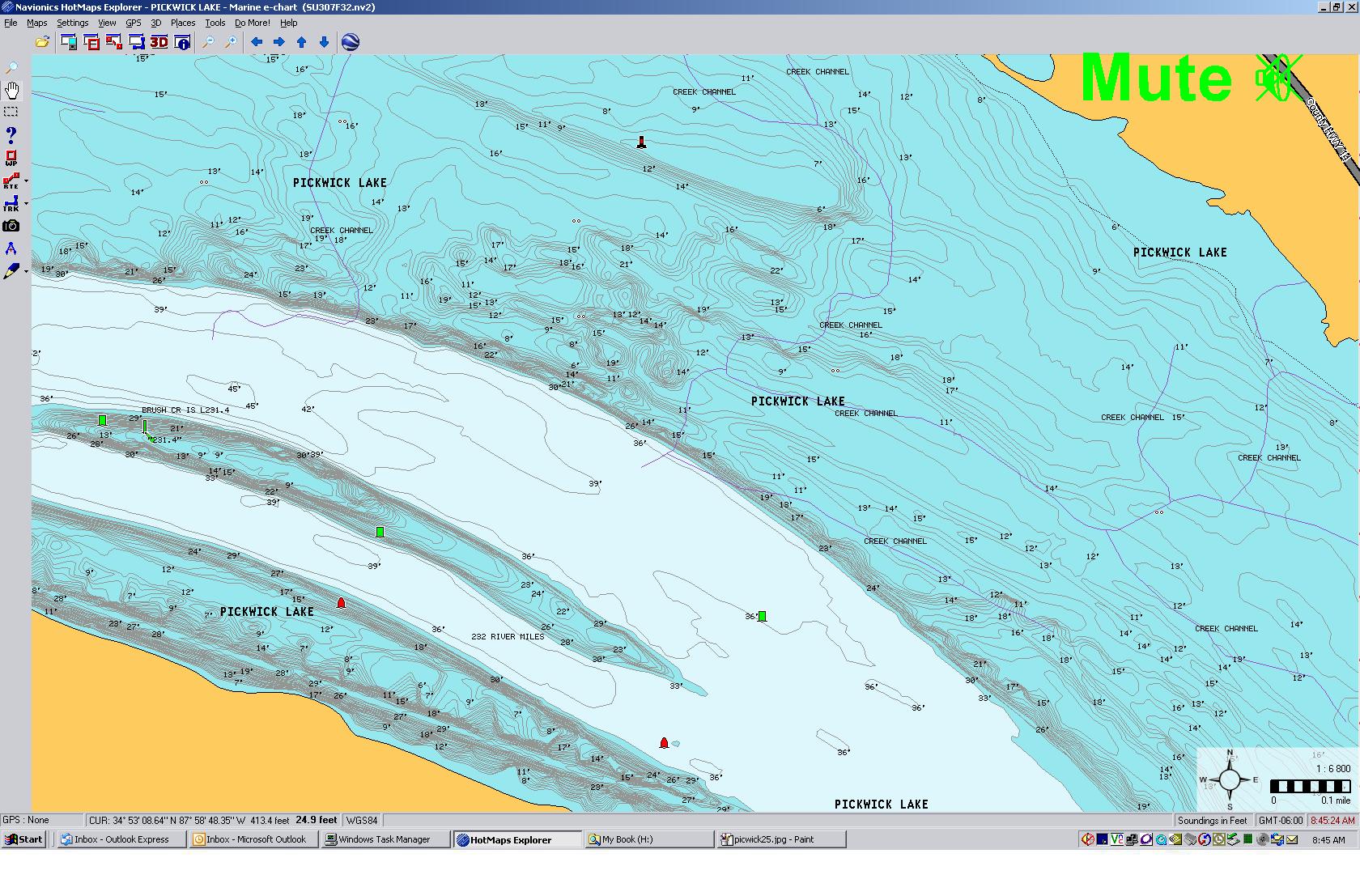Click the Windows Start button
This screenshot has height=896, width=1360.
[x=23, y=839]
